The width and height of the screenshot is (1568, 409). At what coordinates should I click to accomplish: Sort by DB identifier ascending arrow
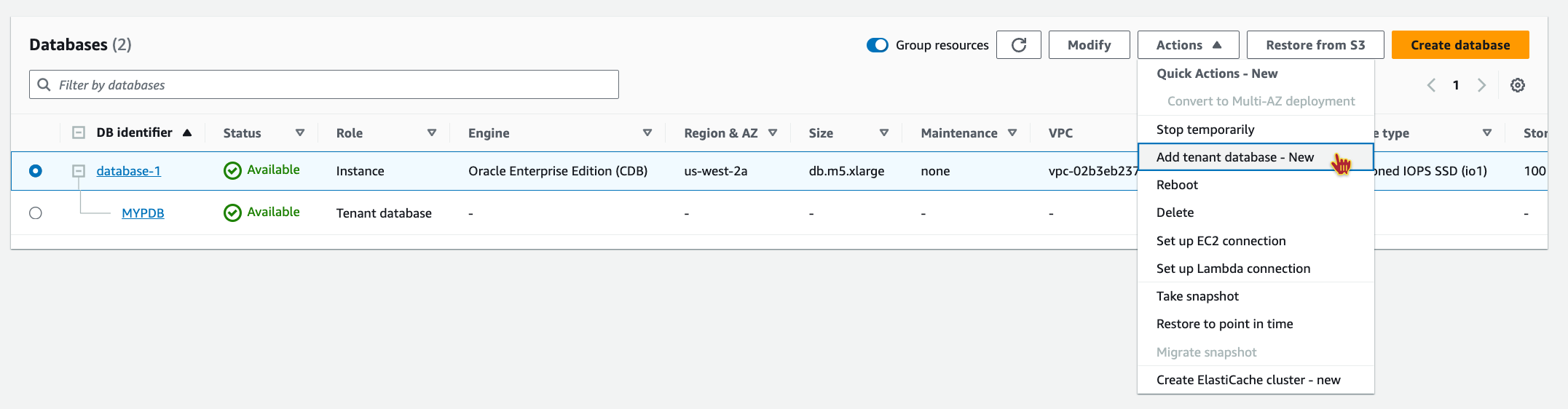187,132
